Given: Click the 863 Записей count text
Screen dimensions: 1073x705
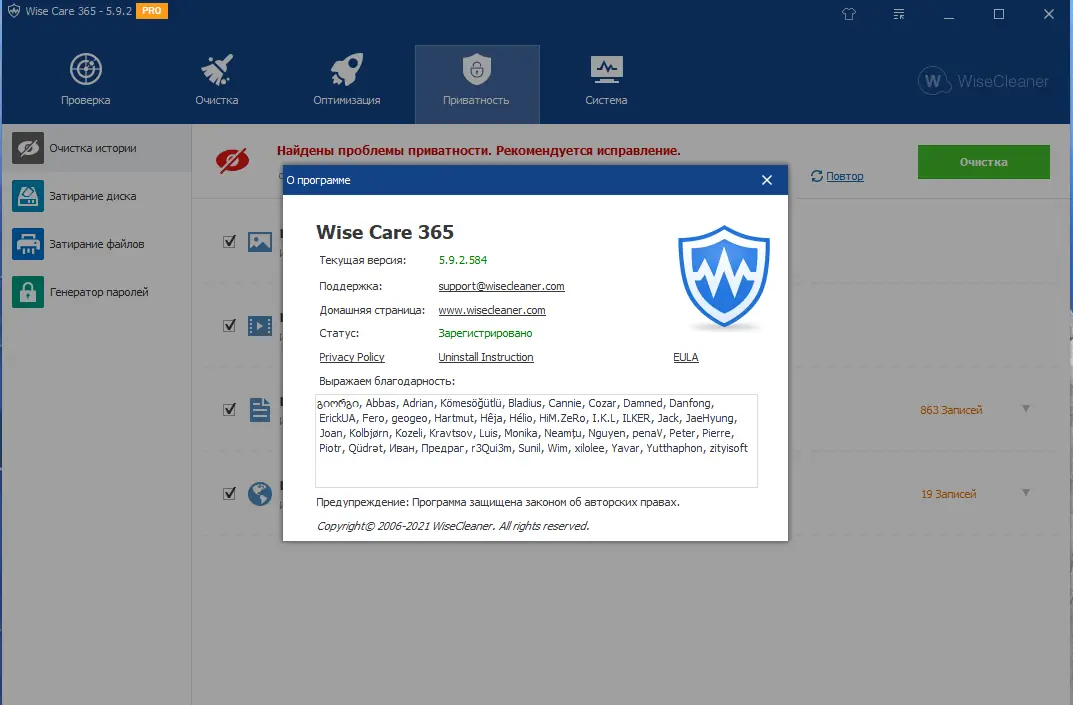Looking at the screenshot, I should pos(951,410).
